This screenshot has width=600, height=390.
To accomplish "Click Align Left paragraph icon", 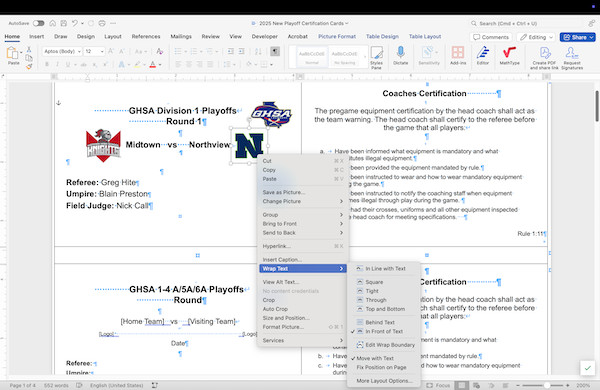I will (x=178, y=64).
